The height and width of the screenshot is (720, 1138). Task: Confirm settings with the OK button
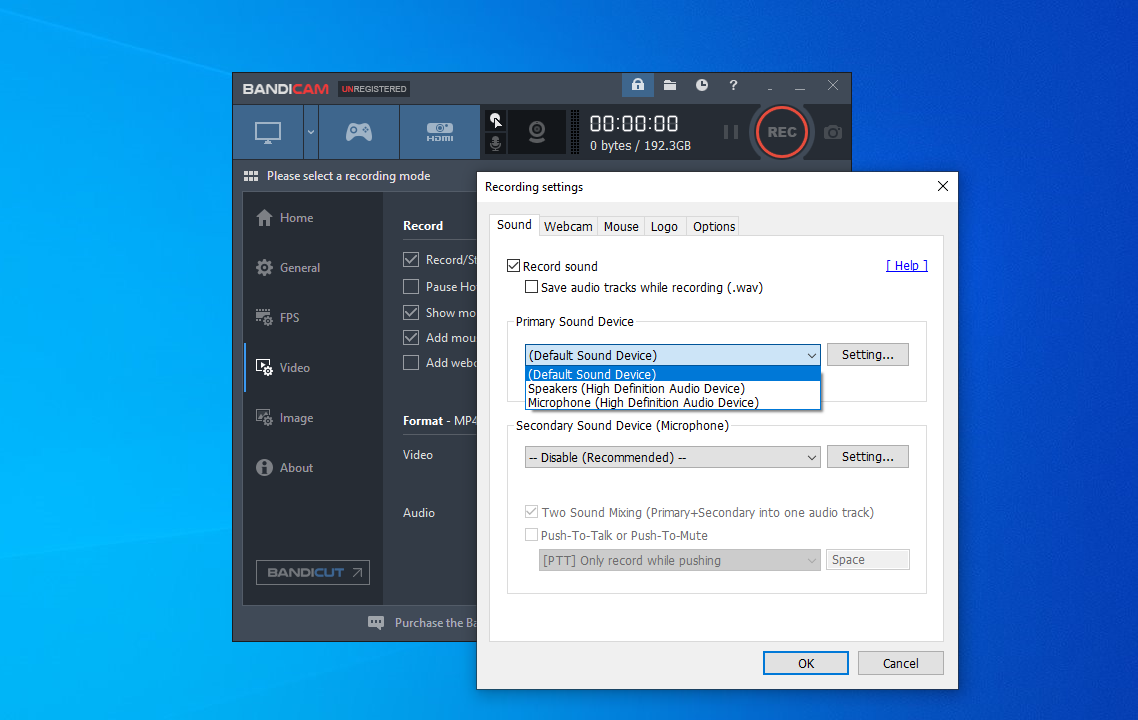805,663
